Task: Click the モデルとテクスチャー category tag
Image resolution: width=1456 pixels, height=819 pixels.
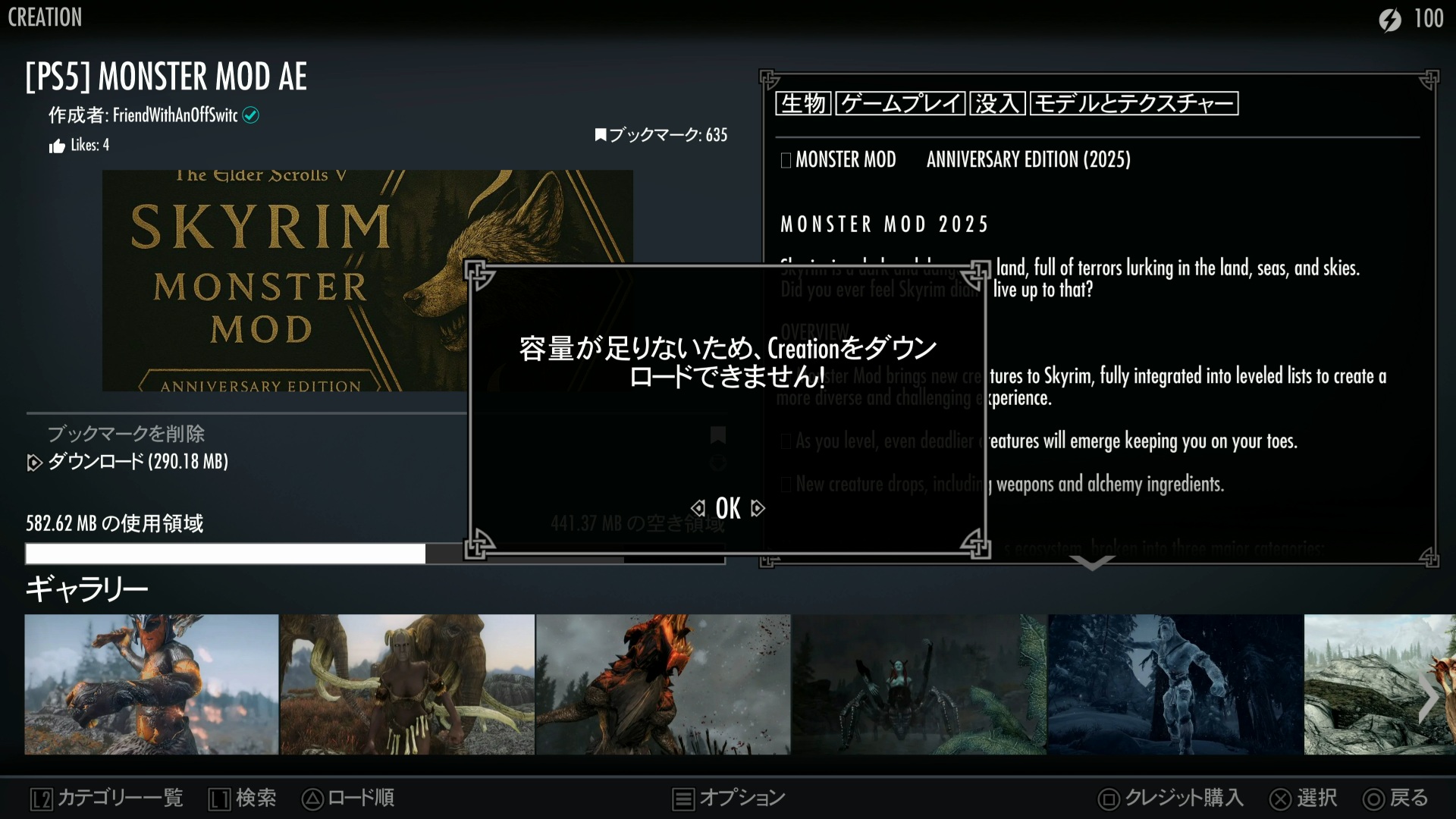Action: tap(1134, 103)
